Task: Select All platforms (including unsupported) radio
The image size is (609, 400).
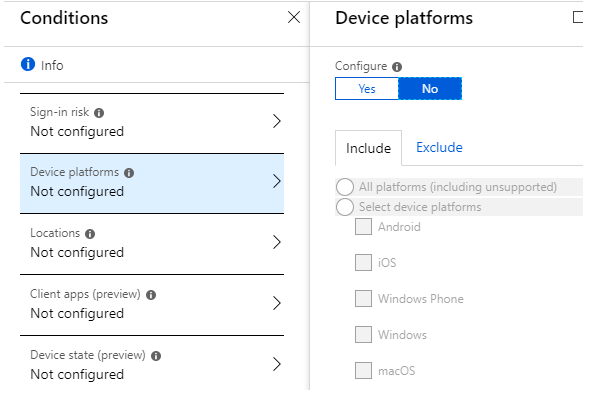Action: click(345, 187)
